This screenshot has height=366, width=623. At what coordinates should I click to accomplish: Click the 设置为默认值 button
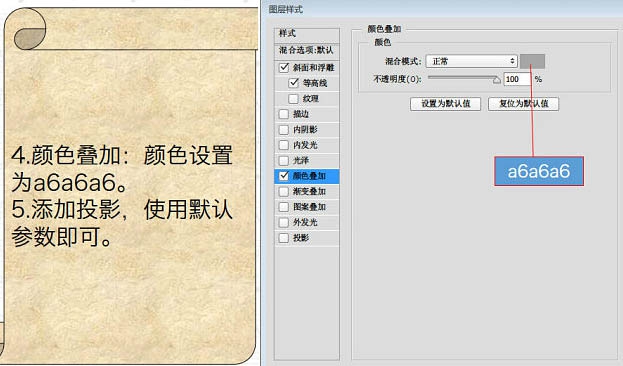click(x=445, y=104)
